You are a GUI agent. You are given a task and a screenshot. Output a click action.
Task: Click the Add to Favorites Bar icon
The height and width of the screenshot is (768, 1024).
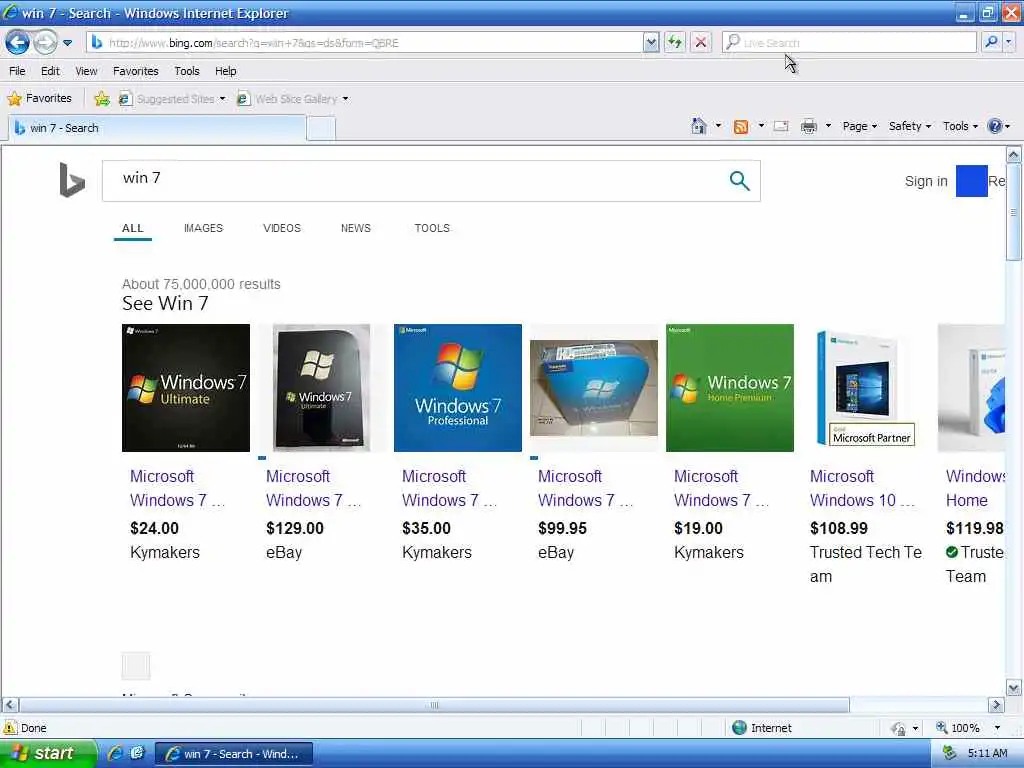102,99
